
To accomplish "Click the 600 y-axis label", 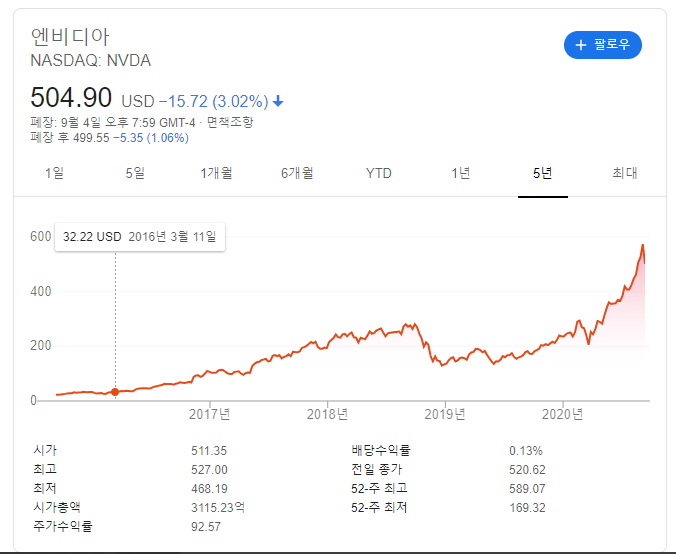I will pyautogui.click(x=41, y=236).
